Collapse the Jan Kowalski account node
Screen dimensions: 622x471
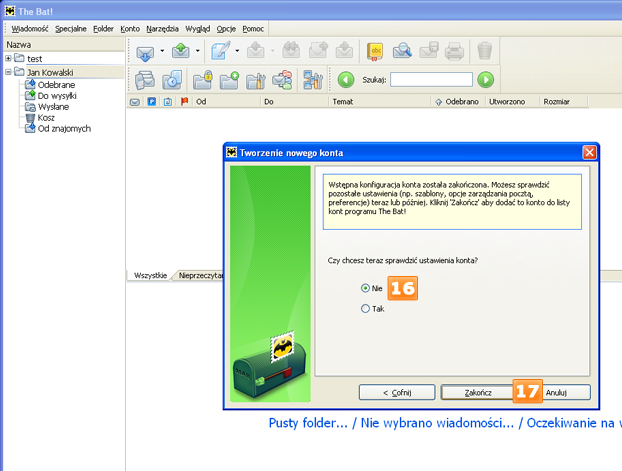pos(8,72)
